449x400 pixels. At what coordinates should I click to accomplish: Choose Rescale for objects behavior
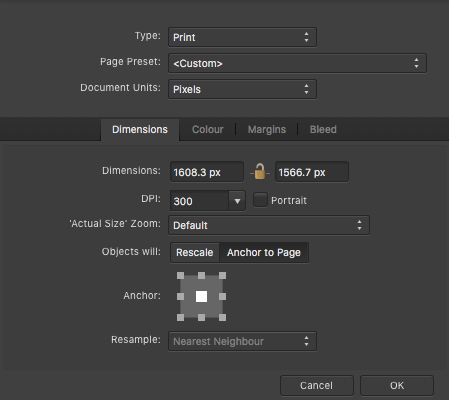[x=195, y=252]
